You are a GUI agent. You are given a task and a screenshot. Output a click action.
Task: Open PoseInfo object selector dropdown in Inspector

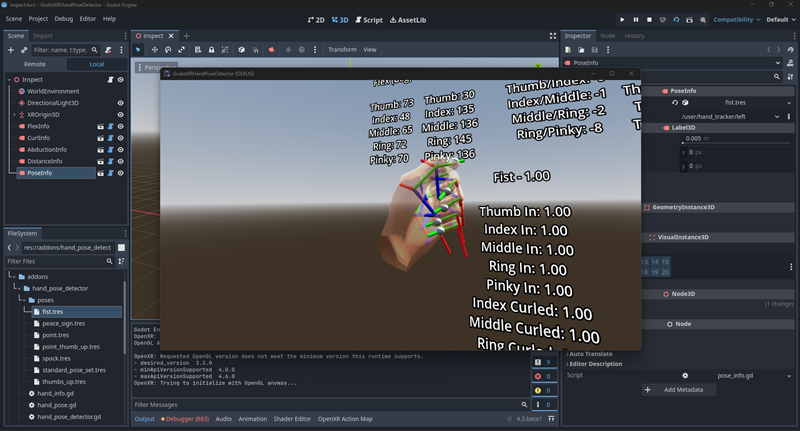pos(778,63)
